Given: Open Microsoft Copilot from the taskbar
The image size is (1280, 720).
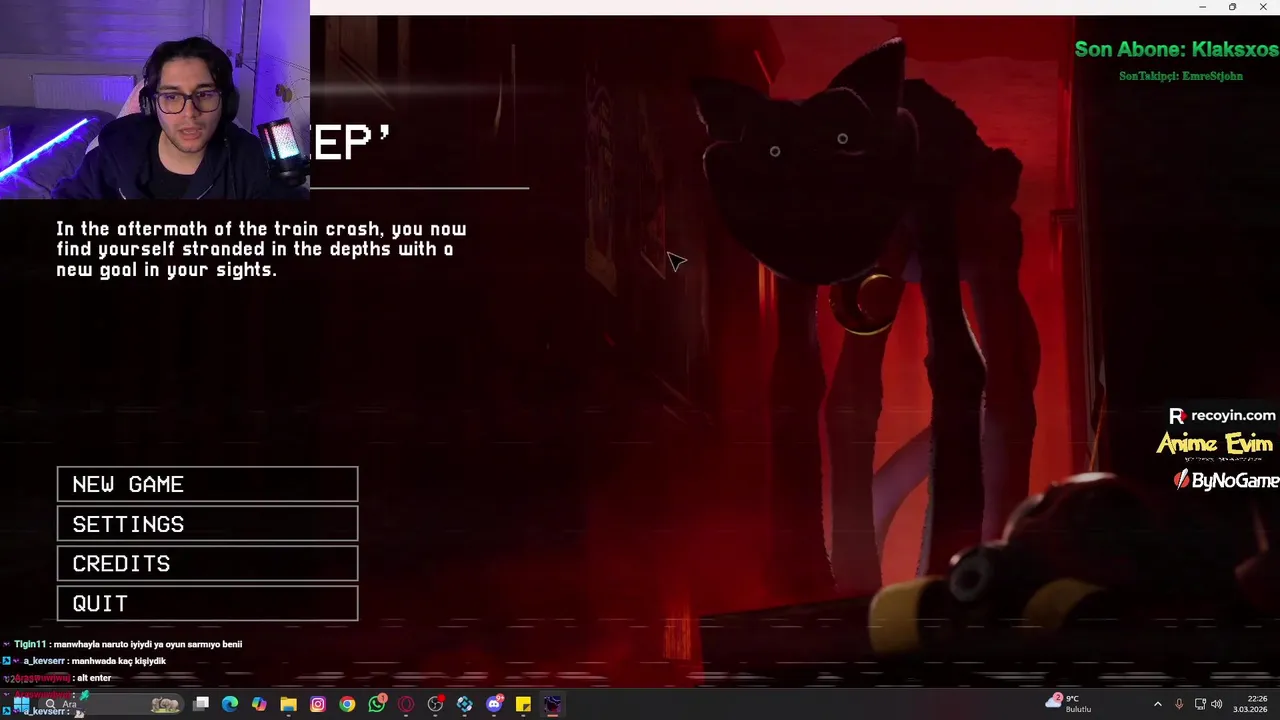Looking at the screenshot, I should [x=259, y=704].
